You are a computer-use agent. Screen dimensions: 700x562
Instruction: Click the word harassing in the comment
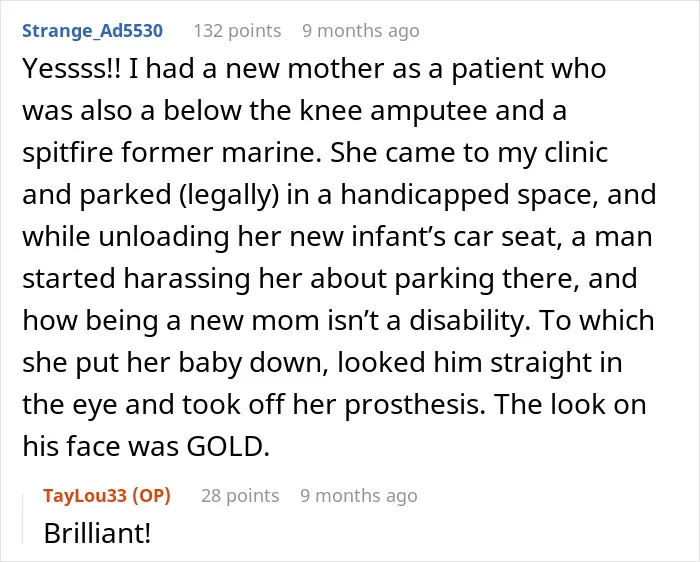tap(187, 279)
